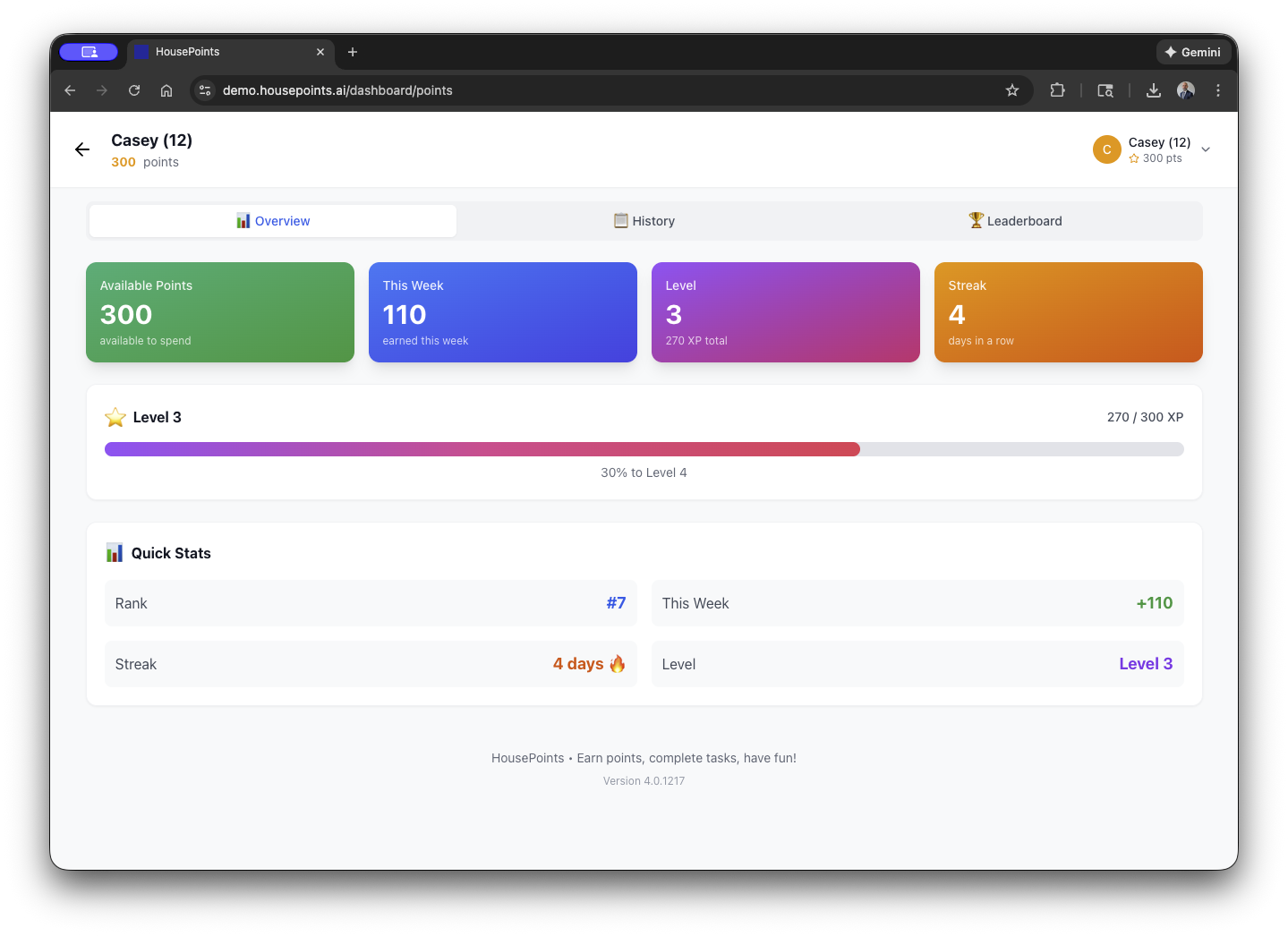The width and height of the screenshot is (1288, 936).
Task: Click the 270 / 300 XP text
Action: [x=1145, y=417]
